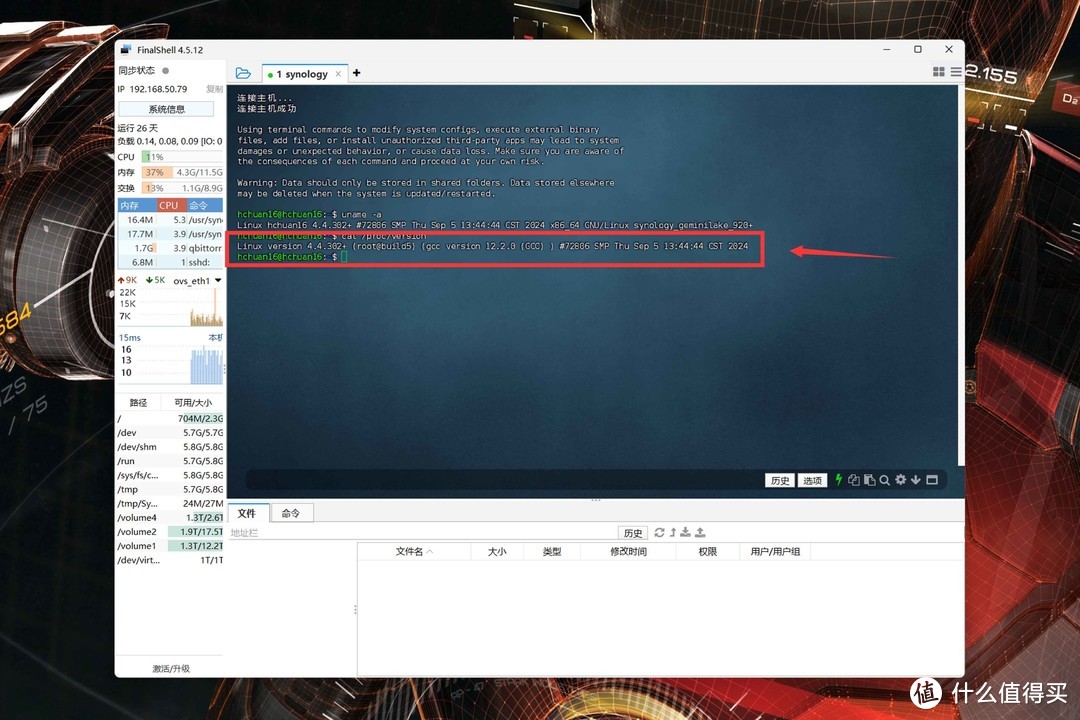Search terminal output with magnifier icon
The height and width of the screenshot is (720, 1080).
[884, 480]
